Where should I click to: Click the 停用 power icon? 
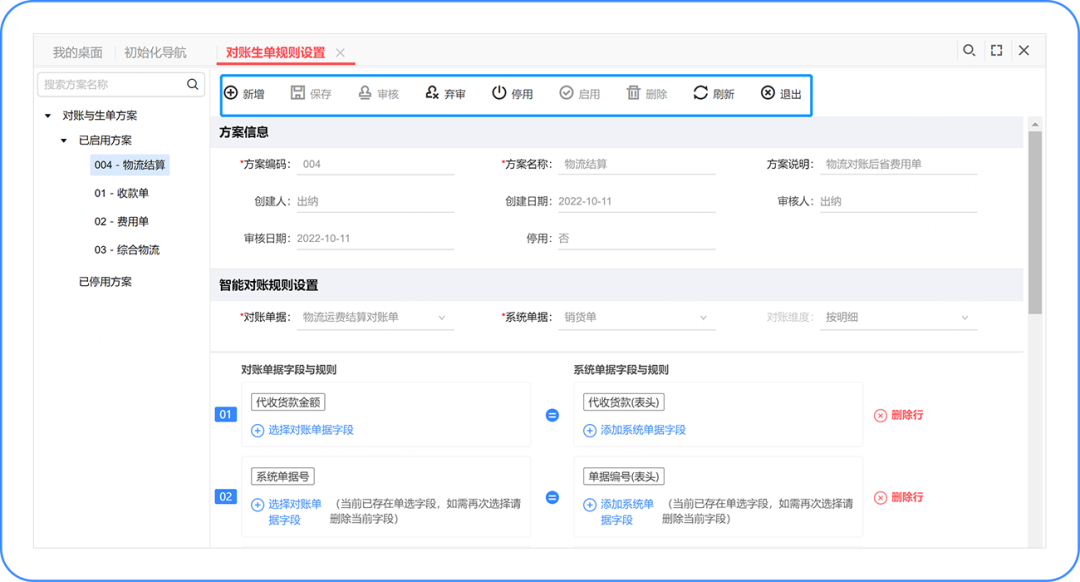tap(499, 93)
